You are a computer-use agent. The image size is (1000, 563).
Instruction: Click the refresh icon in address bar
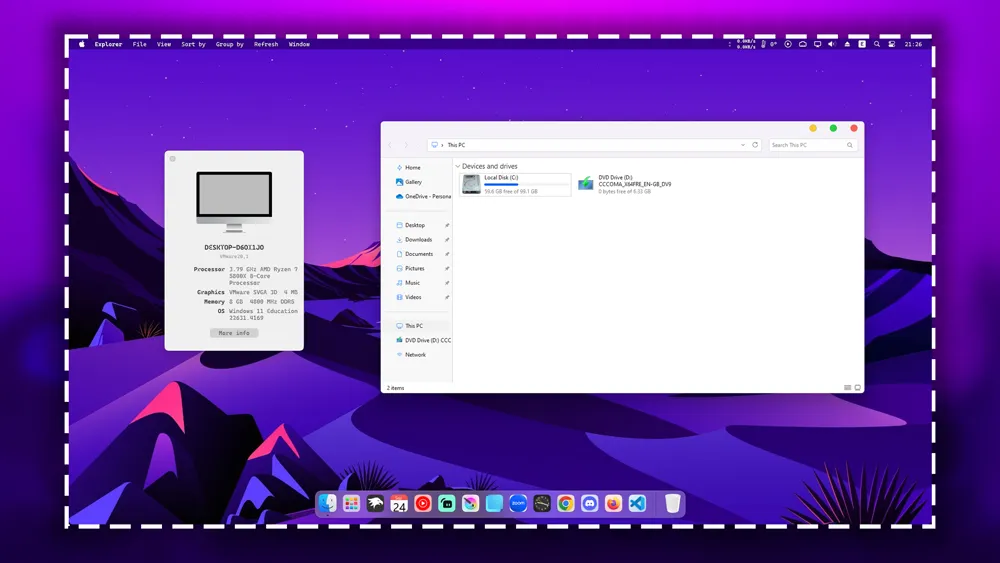[755, 145]
